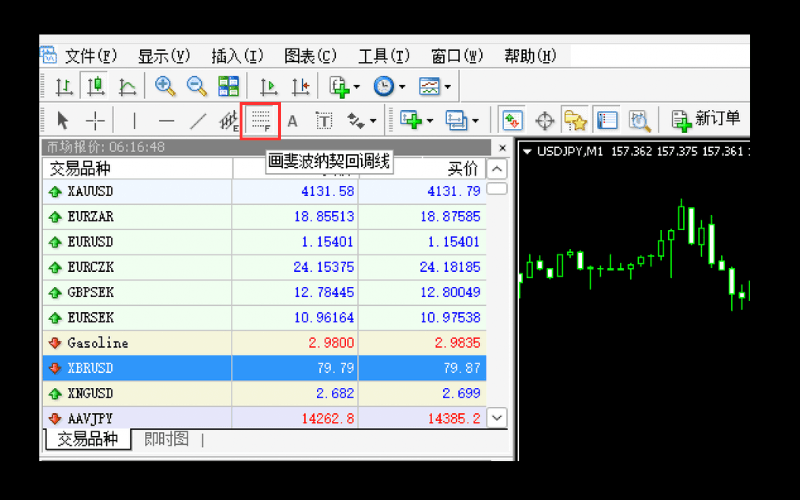Open the 工具(T) menu
This screenshot has height=500, width=800.
click(x=384, y=56)
